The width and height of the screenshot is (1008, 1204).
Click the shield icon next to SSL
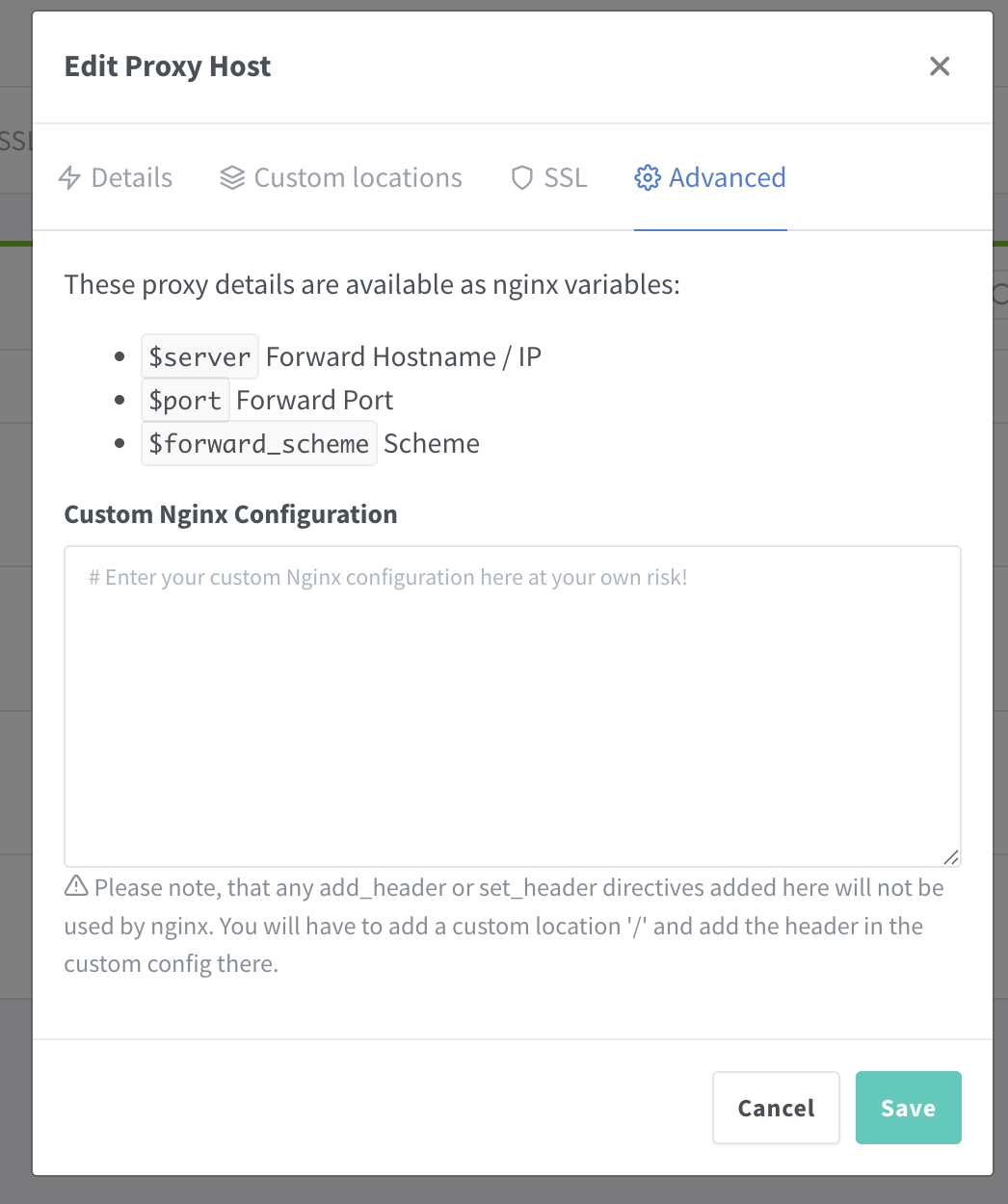[x=521, y=178]
